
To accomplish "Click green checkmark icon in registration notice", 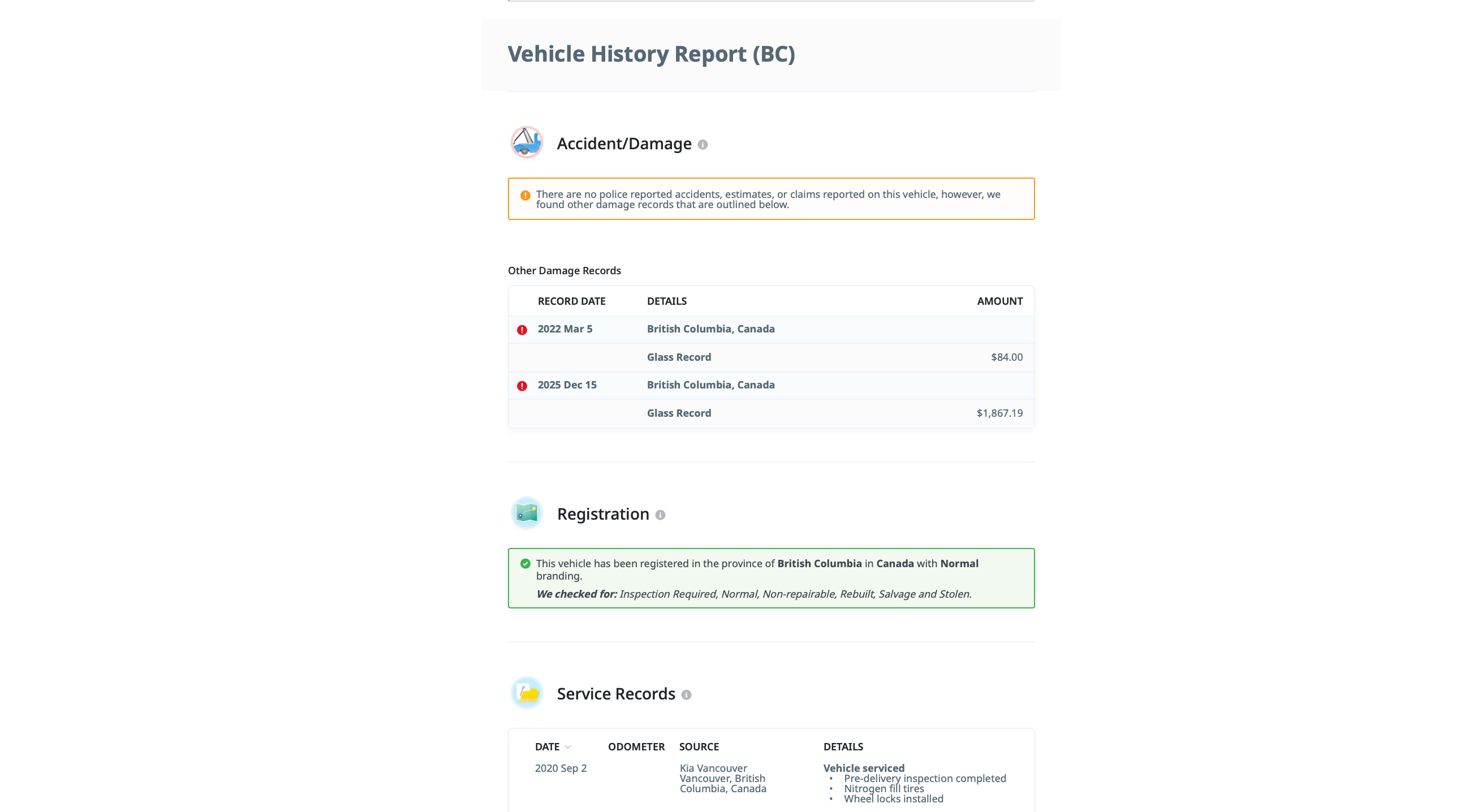I will click(x=525, y=564).
